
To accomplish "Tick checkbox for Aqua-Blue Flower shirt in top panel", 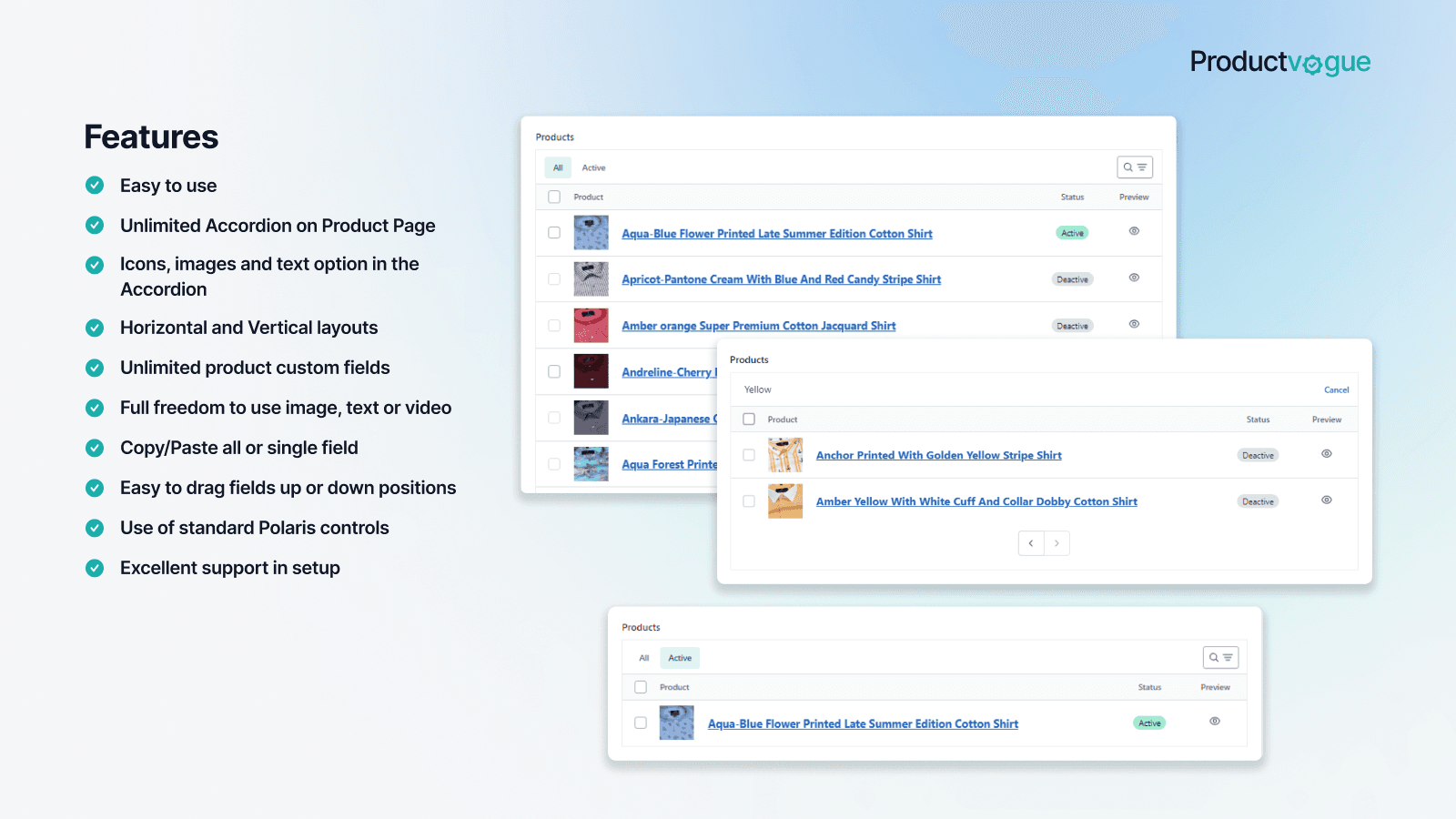I will [x=554, y=233].
